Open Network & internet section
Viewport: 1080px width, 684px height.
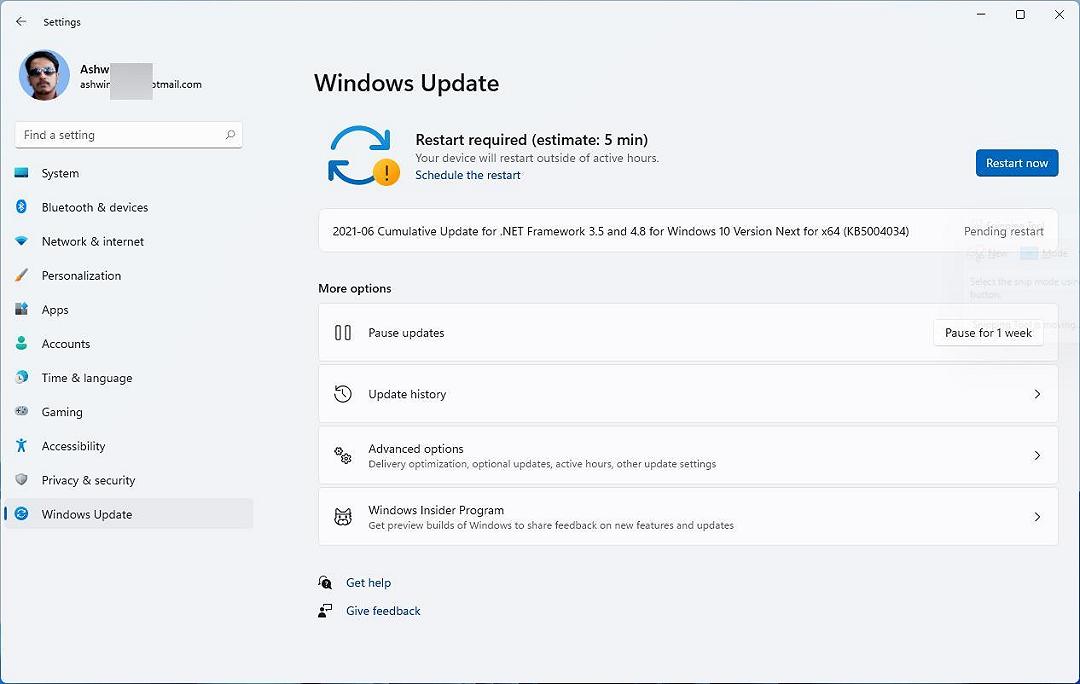pyautogui.click(x=93, y=242)
